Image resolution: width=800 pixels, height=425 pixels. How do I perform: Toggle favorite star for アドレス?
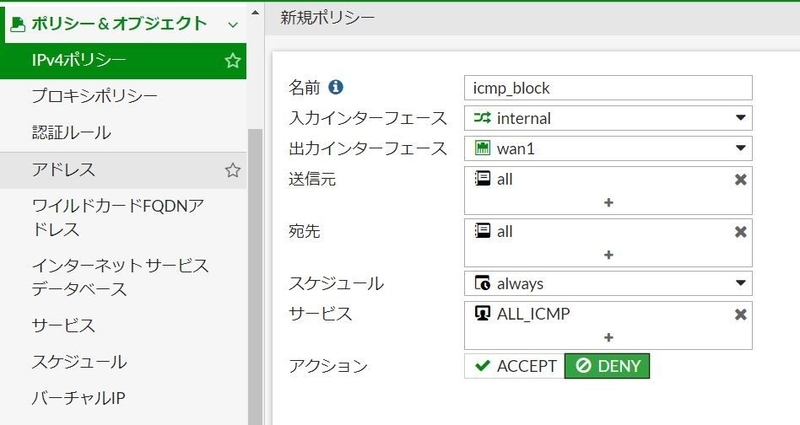click(233, 170)
